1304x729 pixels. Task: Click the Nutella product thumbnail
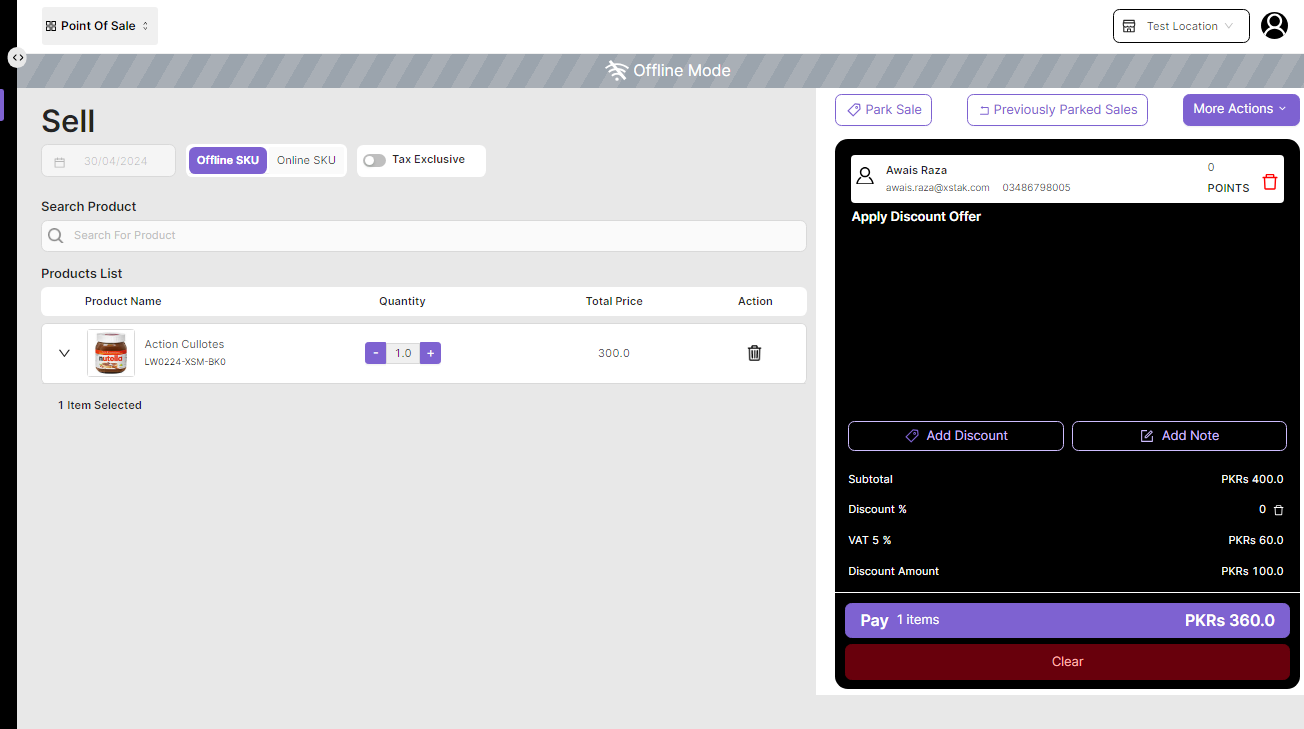click(111, 353)
